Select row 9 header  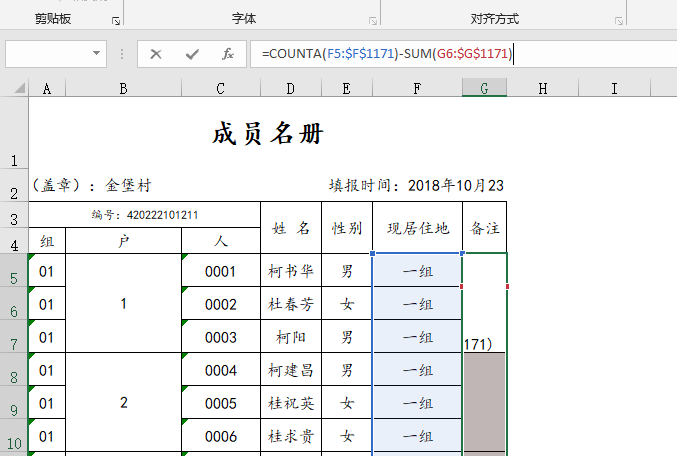(14, 402)
